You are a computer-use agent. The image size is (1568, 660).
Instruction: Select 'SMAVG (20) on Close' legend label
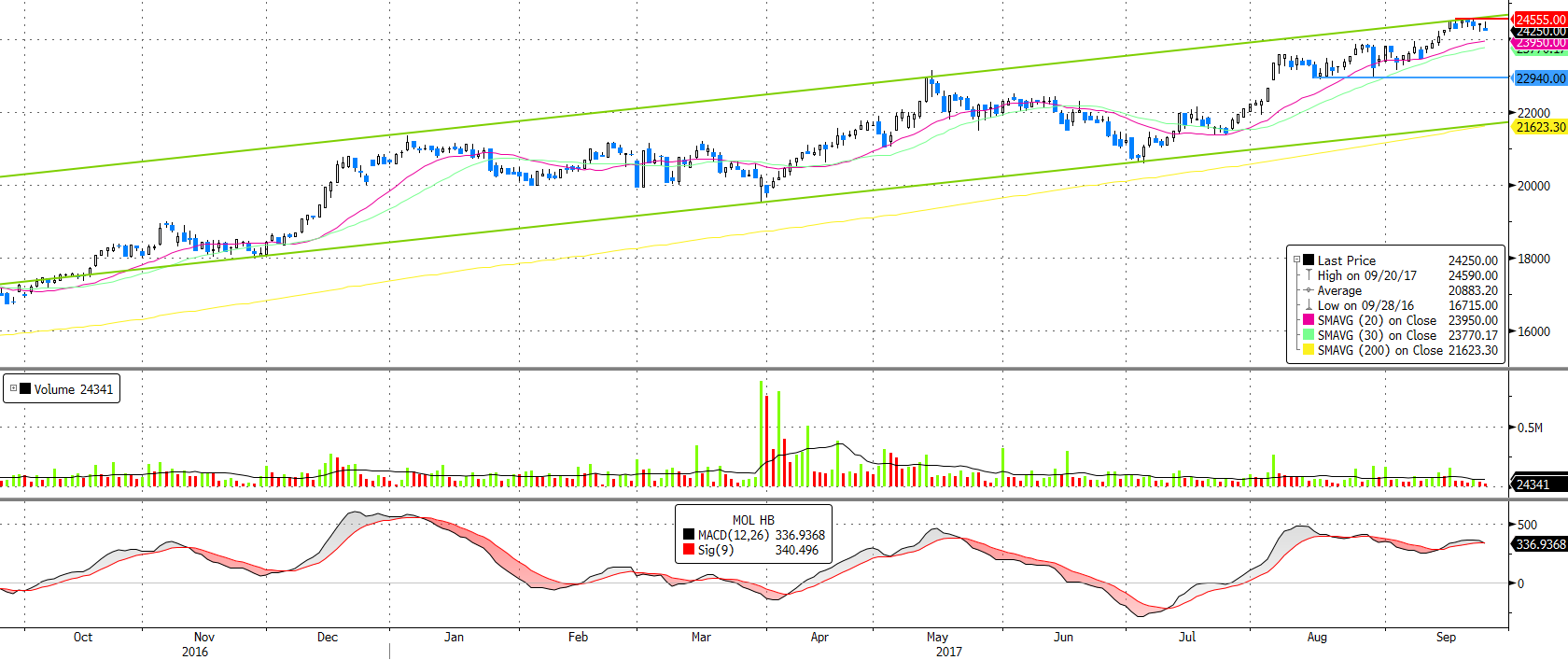click(1378, 320)
